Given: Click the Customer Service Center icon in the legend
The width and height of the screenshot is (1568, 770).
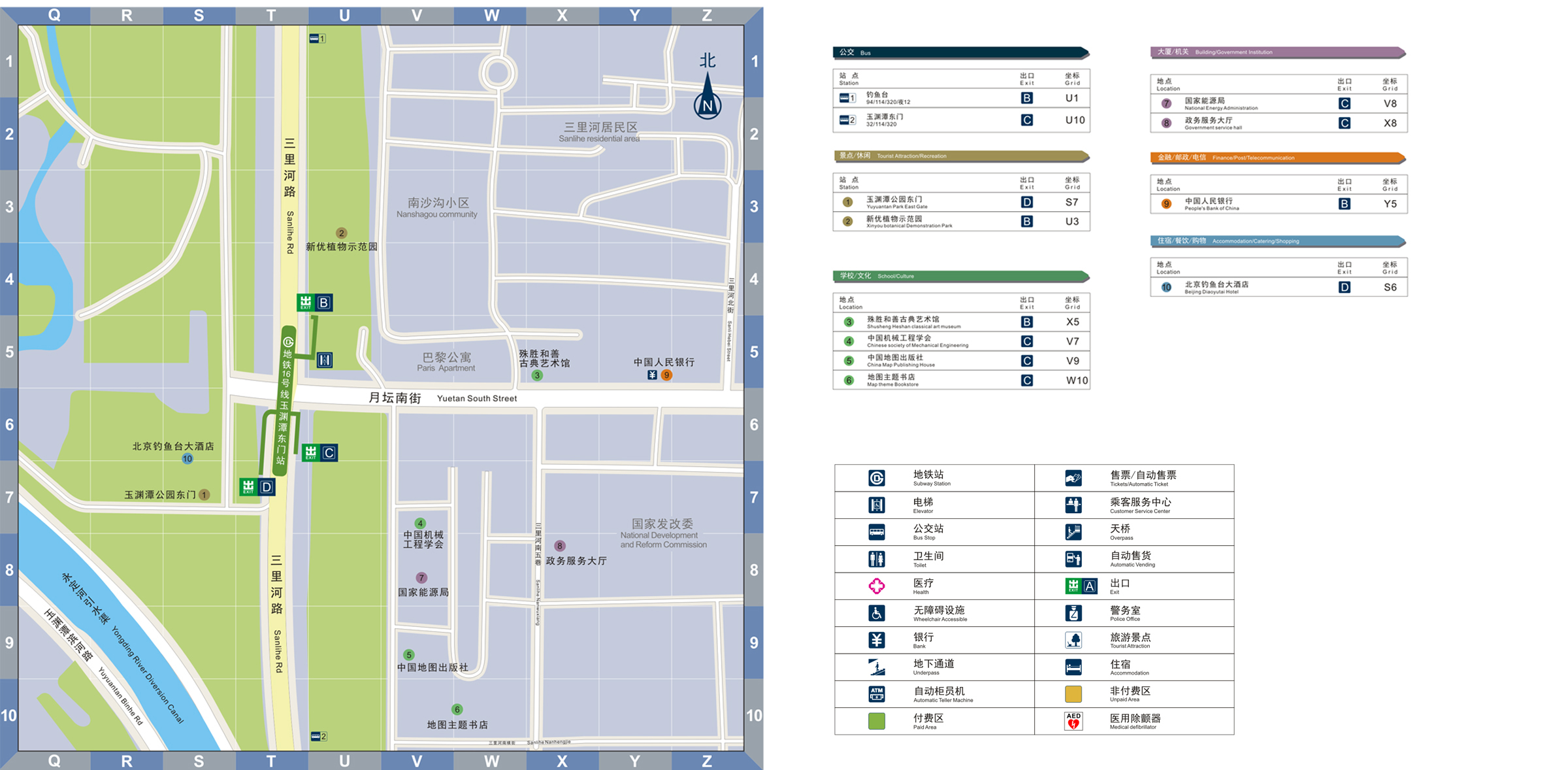Looking at the screenshot, I should (x=1073, y=505).
